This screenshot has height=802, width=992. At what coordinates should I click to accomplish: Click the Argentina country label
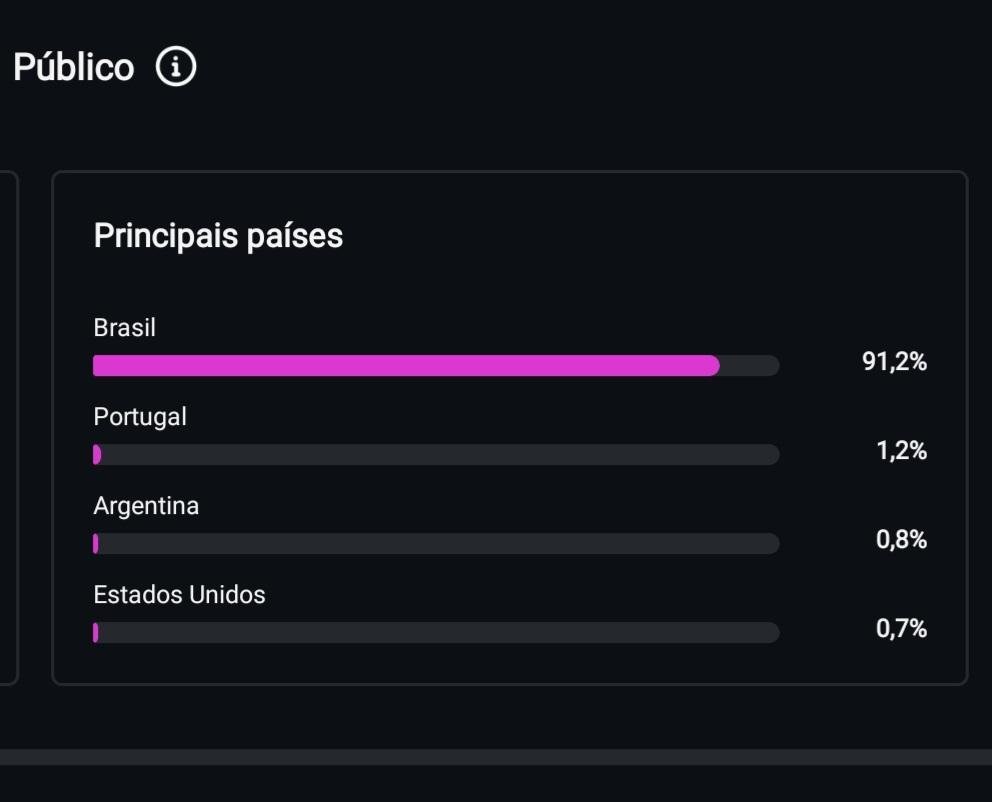coord(146,506)
